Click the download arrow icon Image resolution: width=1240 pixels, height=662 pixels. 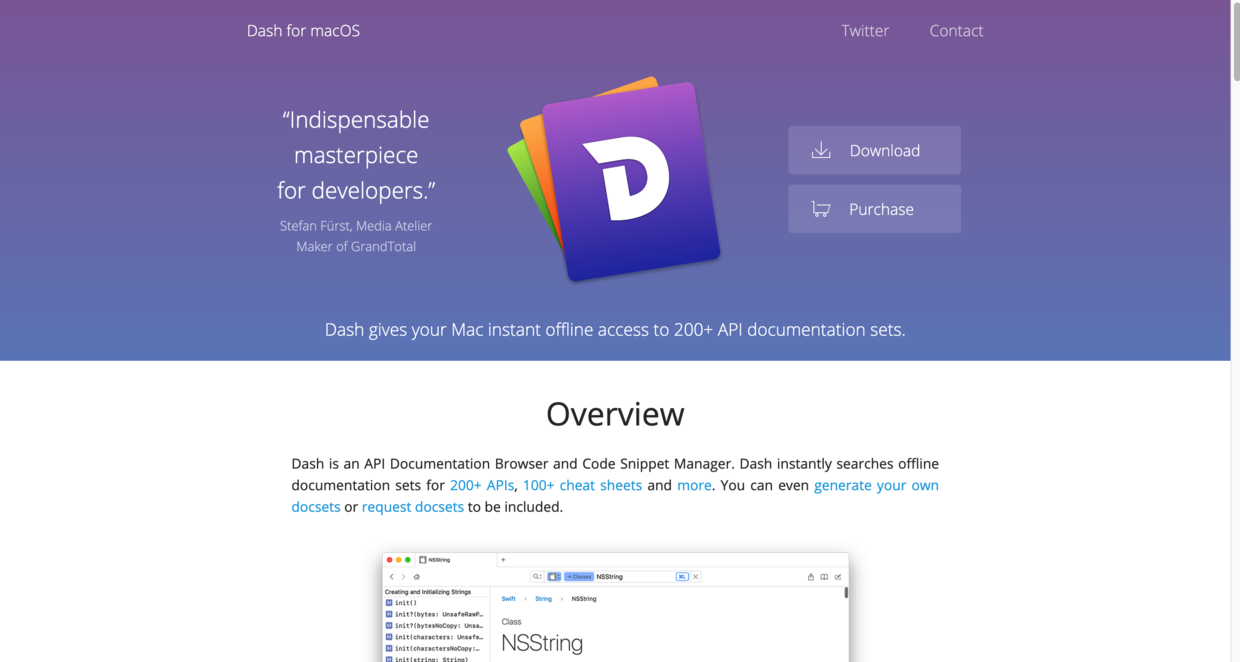tap(821, 150)
